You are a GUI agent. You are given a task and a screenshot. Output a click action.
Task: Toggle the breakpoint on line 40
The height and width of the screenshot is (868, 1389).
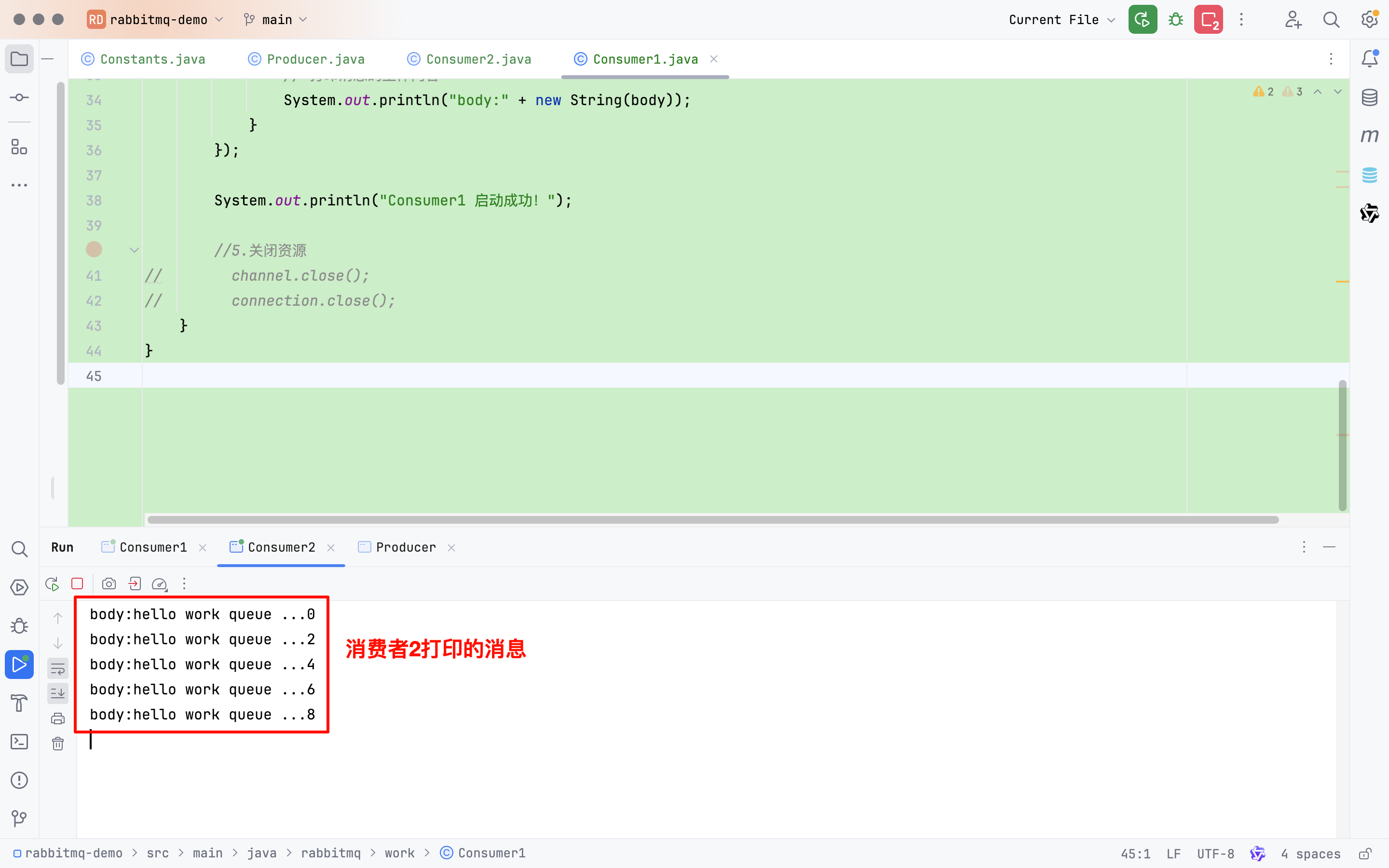point(94,250)
